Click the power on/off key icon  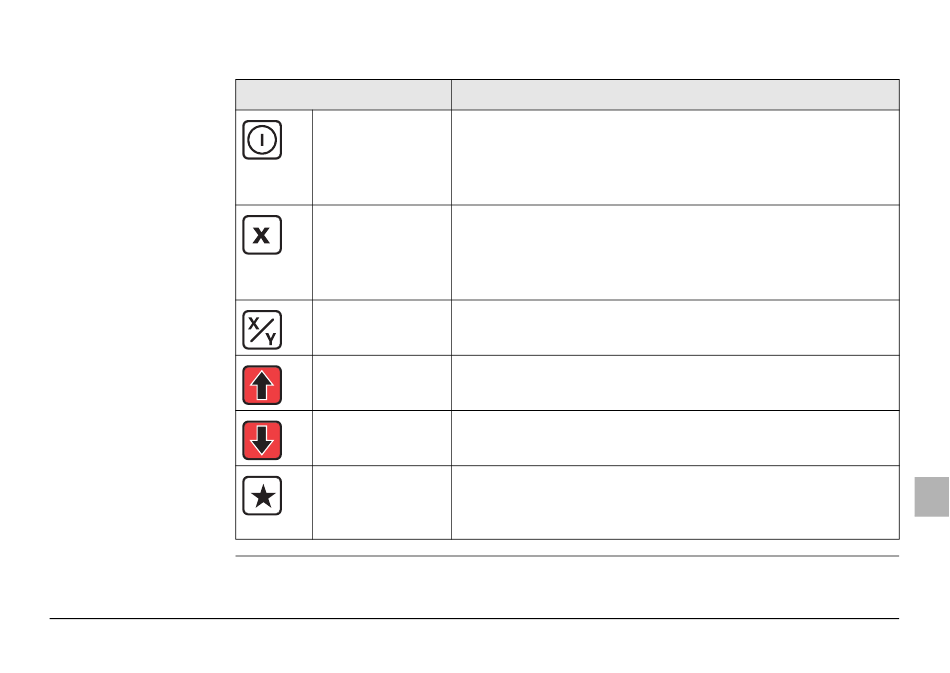262,140
